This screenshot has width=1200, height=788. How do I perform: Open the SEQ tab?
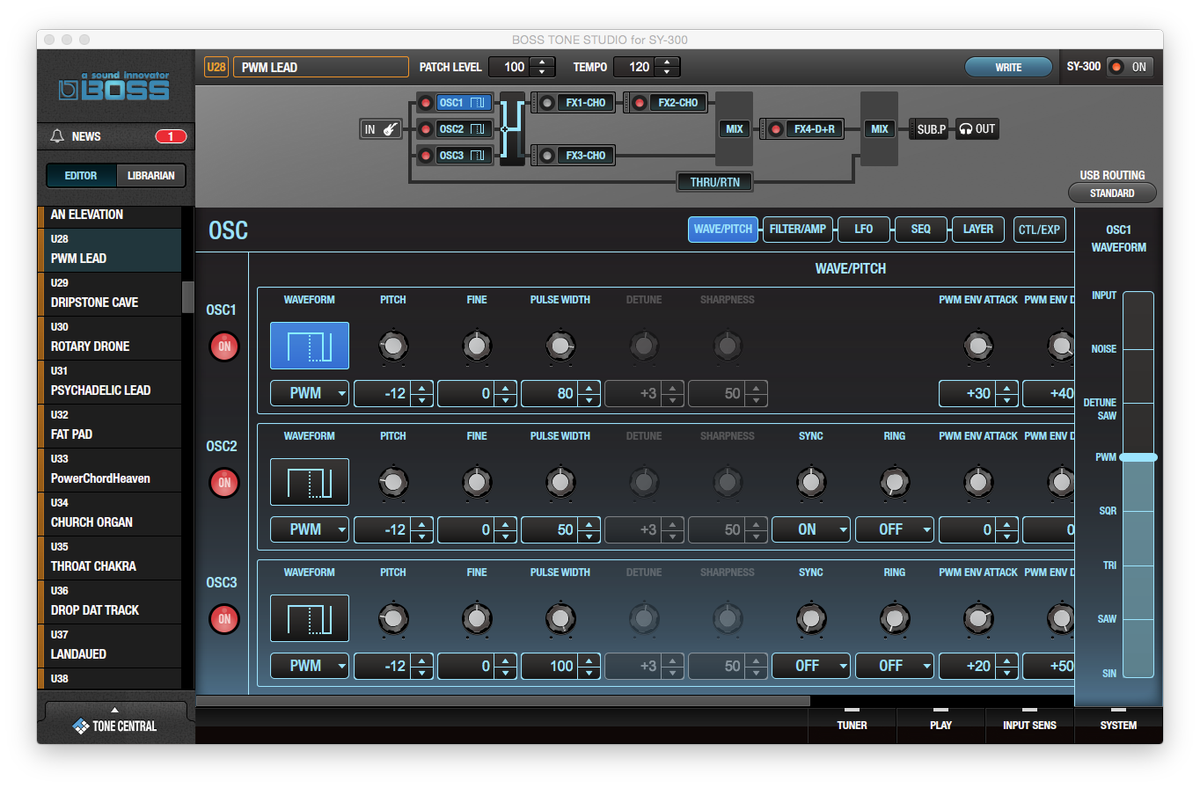coord(921,229)
